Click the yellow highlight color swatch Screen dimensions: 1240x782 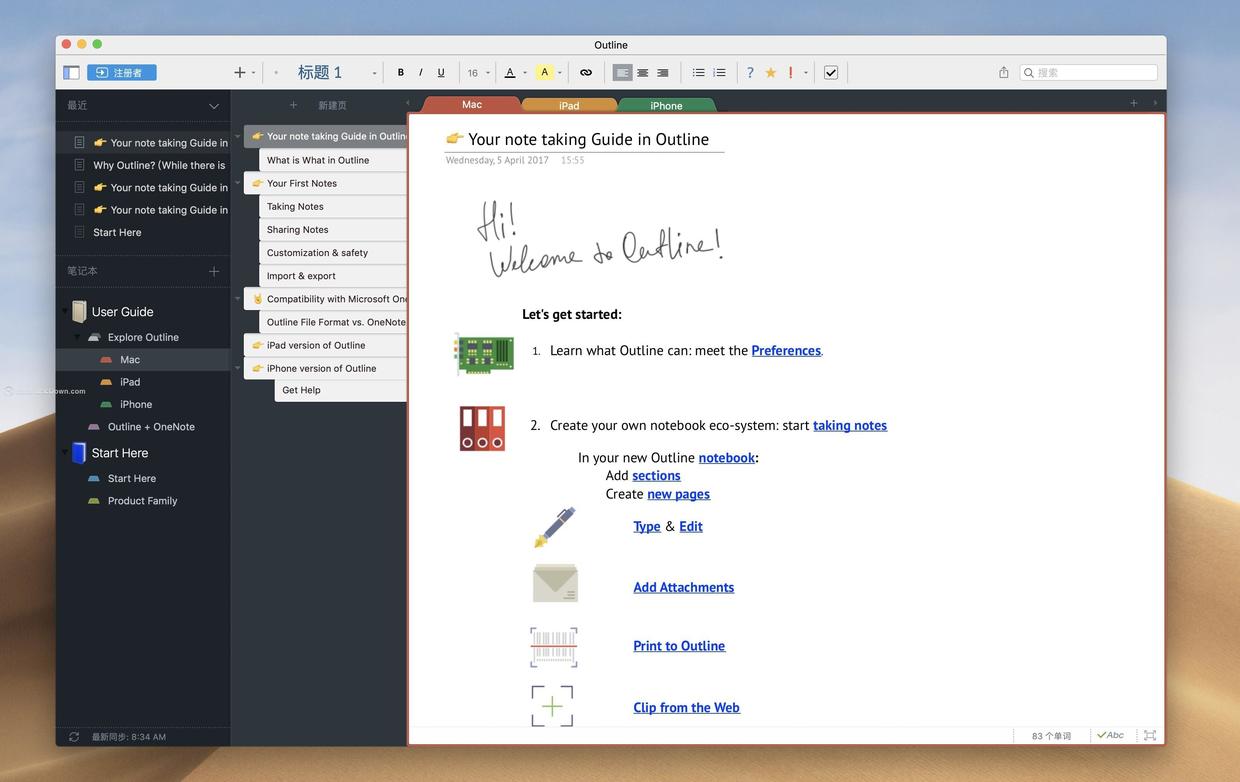click(x=544, y=73)
